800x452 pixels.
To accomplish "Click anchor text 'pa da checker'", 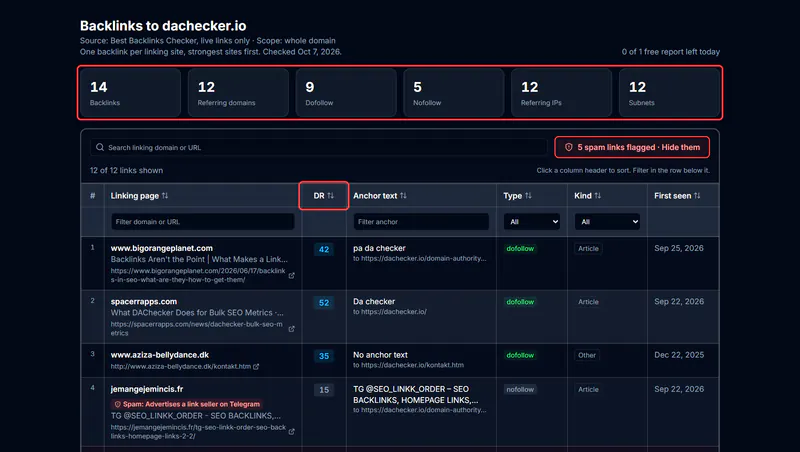I will coord(379,248).
